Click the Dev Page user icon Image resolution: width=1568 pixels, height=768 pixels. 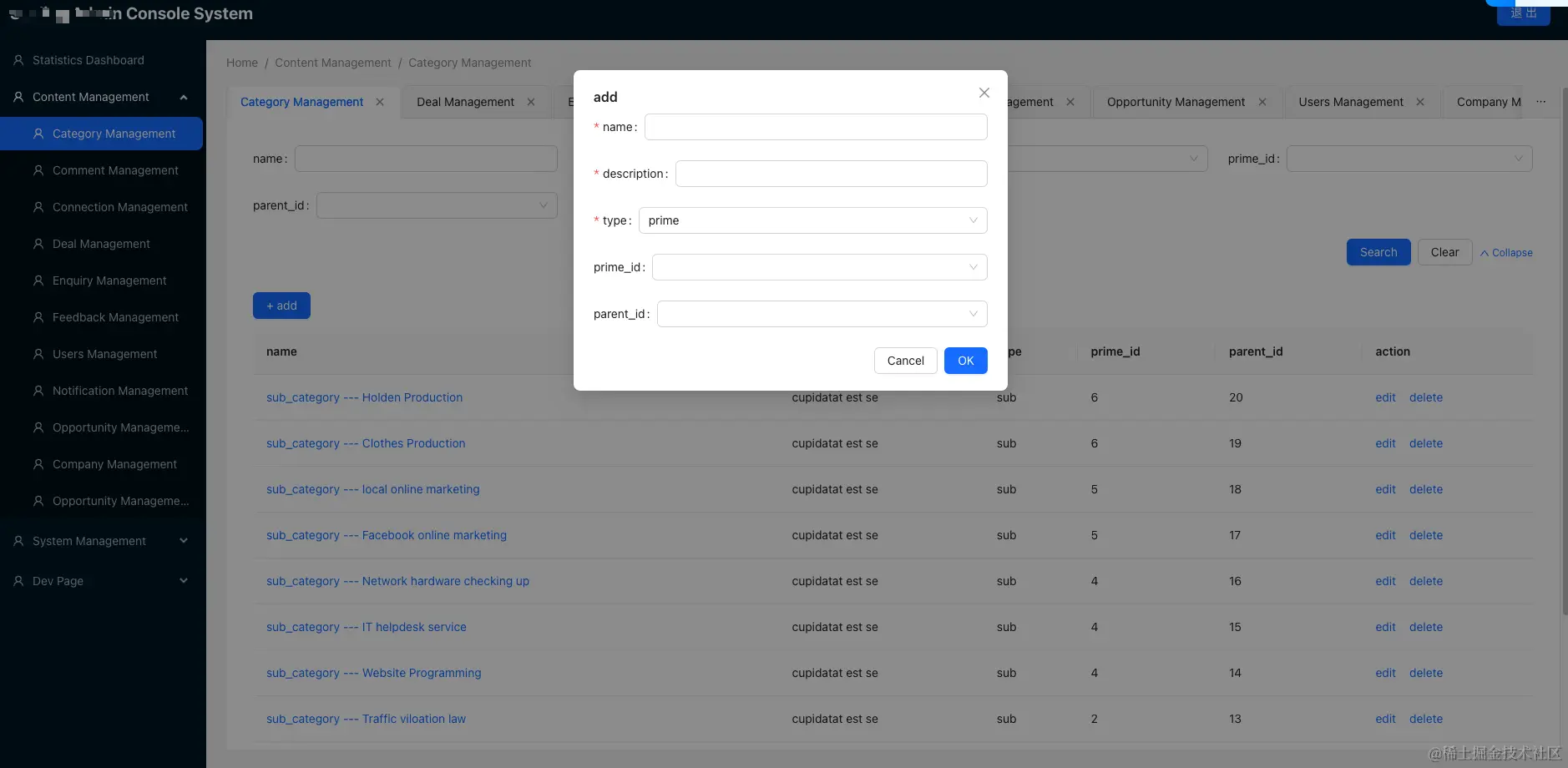[x=18, y=581]
